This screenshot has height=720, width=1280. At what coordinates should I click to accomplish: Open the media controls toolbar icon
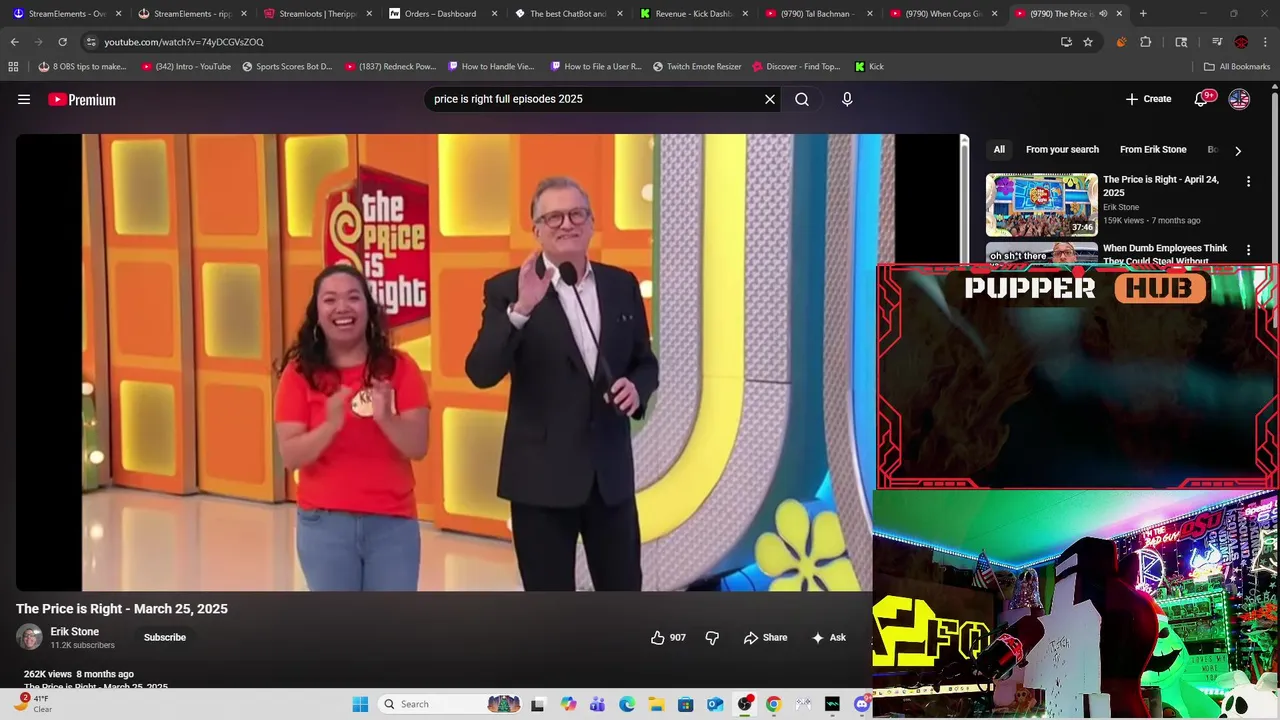click(1217, 42)
